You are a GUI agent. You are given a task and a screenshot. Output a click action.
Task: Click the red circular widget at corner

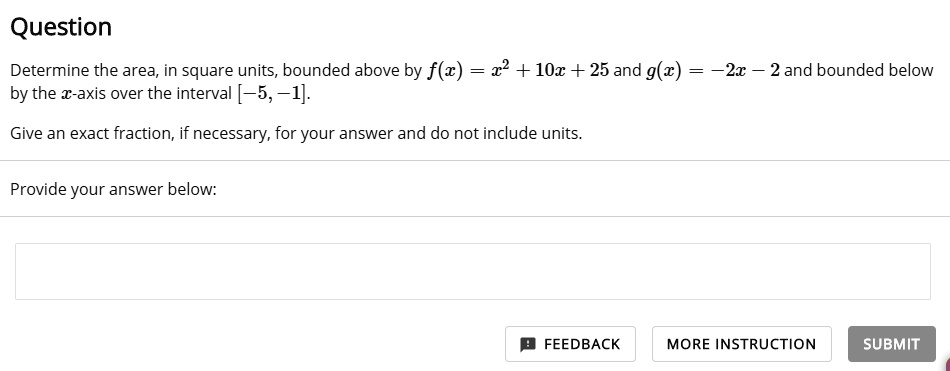pos(946,366)
